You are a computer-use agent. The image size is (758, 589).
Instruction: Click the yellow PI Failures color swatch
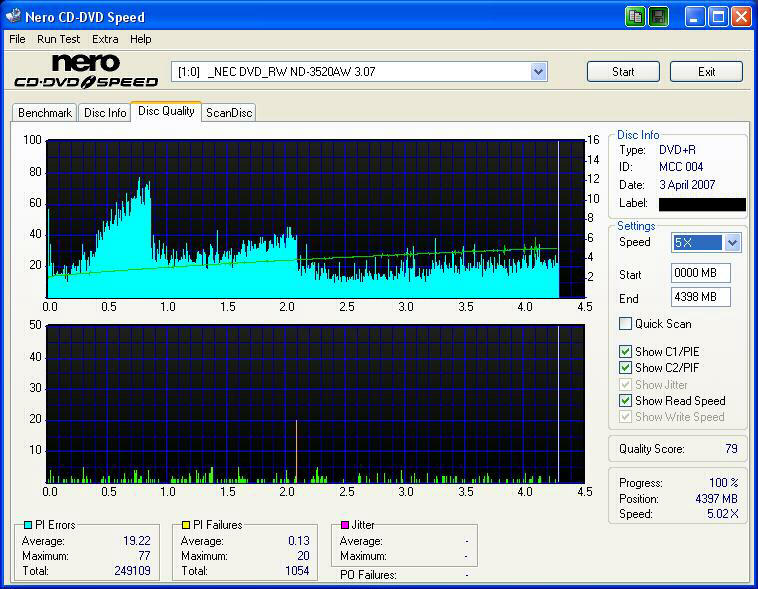click(186, 525)
